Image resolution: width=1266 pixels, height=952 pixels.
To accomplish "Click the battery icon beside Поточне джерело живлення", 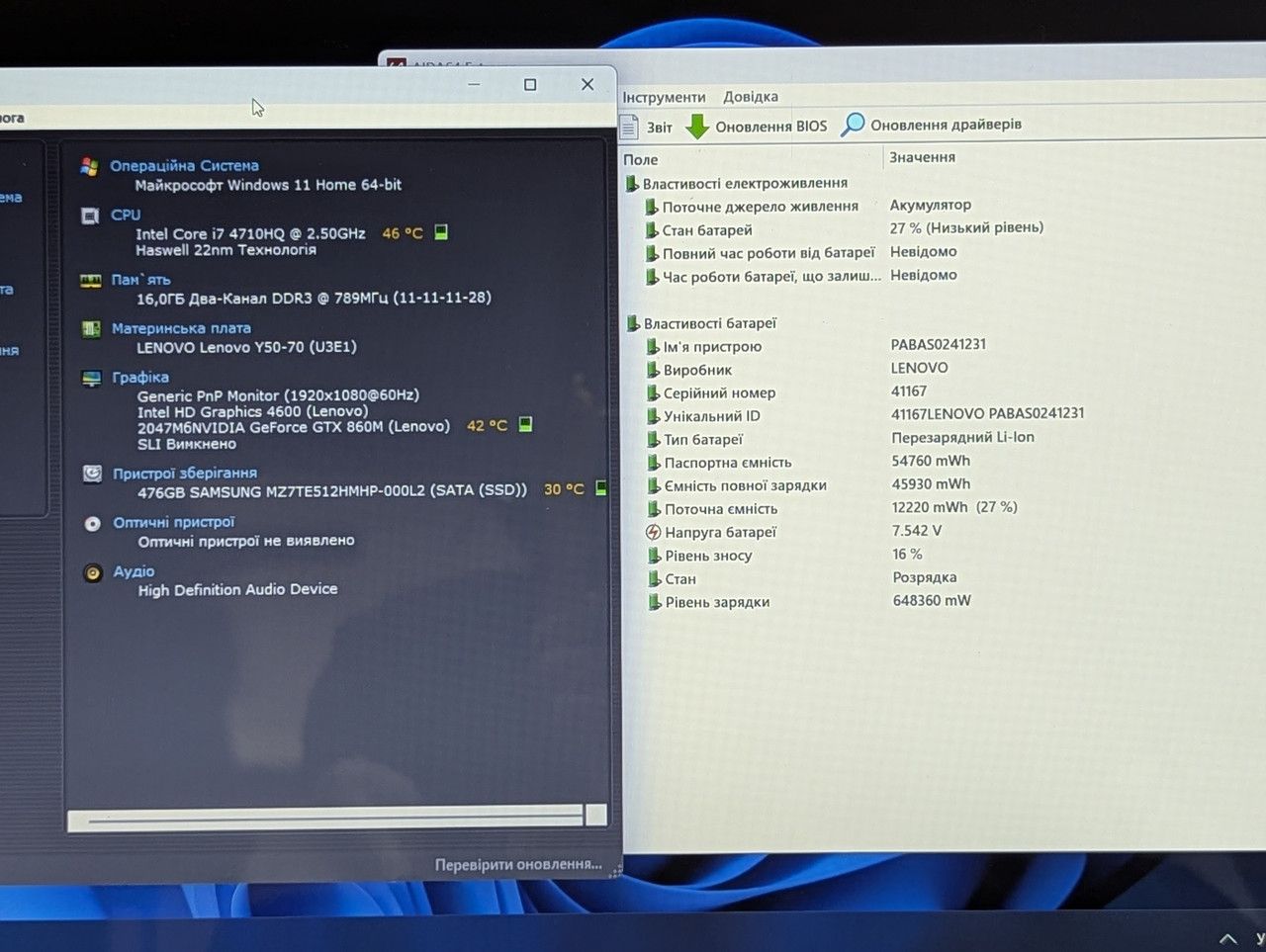I will point(651,207).
